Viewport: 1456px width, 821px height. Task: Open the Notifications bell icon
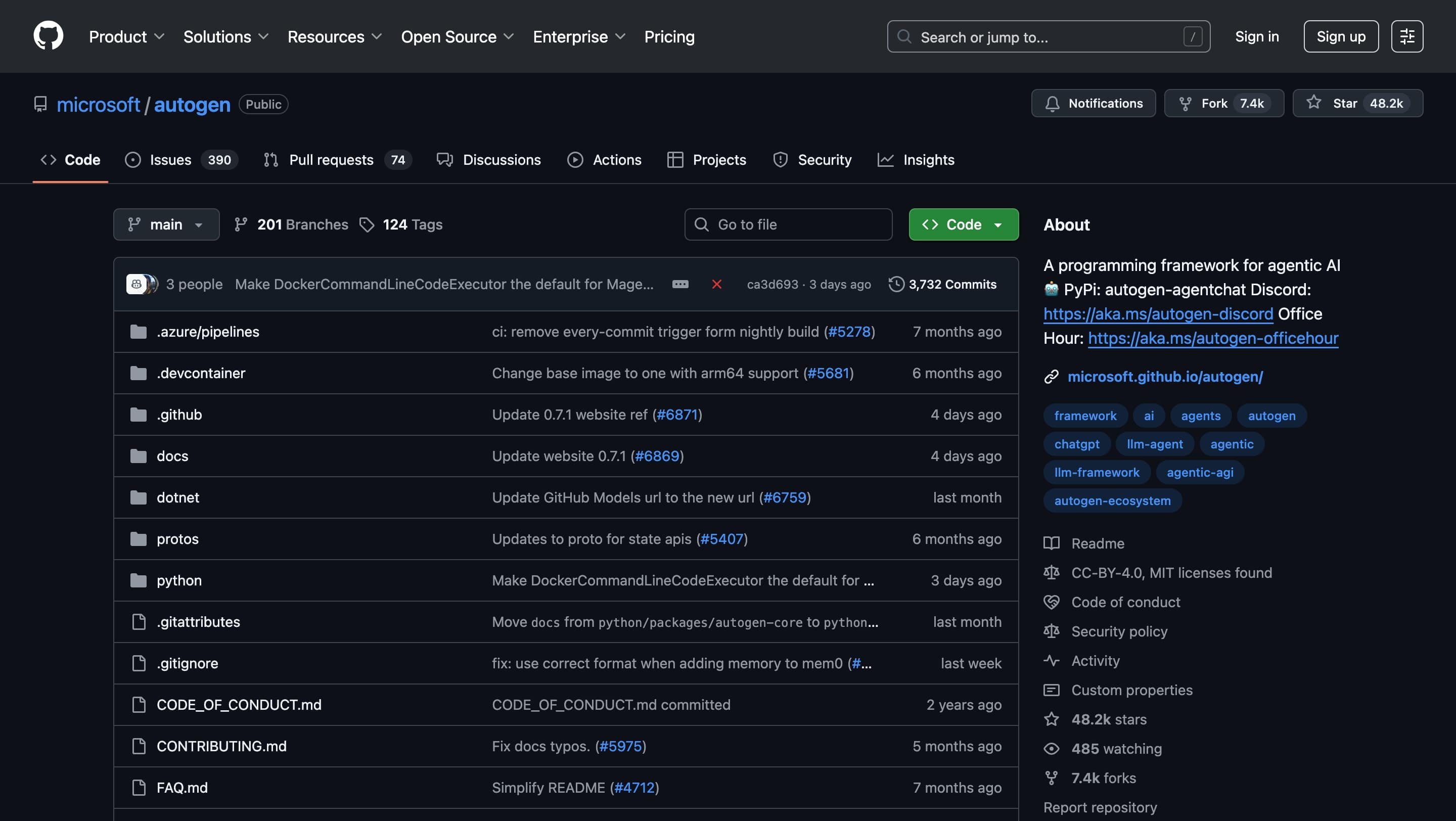click(1053, 104)
